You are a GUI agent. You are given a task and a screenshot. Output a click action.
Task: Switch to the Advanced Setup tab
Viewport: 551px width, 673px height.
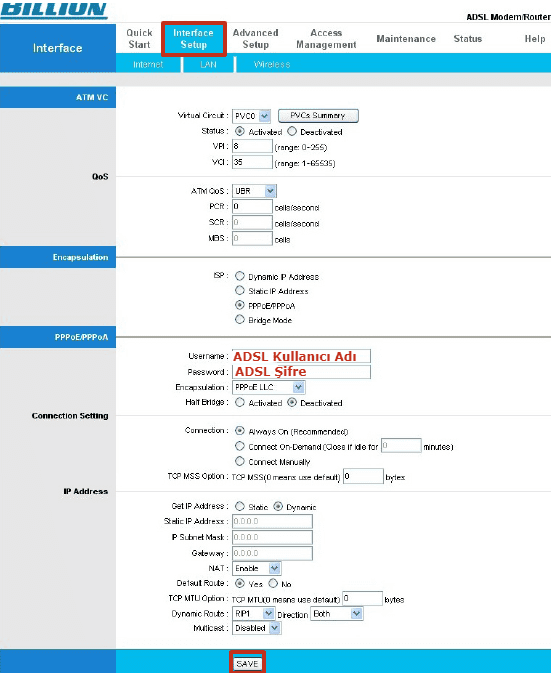255,39
